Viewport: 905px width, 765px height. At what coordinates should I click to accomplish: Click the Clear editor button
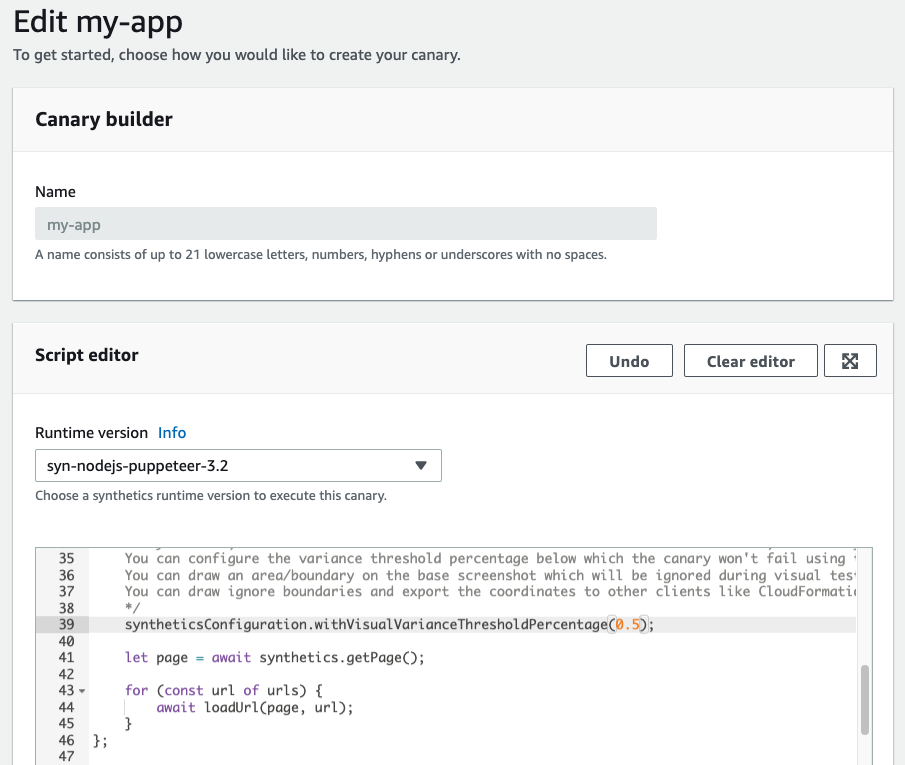click(x=750, y=360)
